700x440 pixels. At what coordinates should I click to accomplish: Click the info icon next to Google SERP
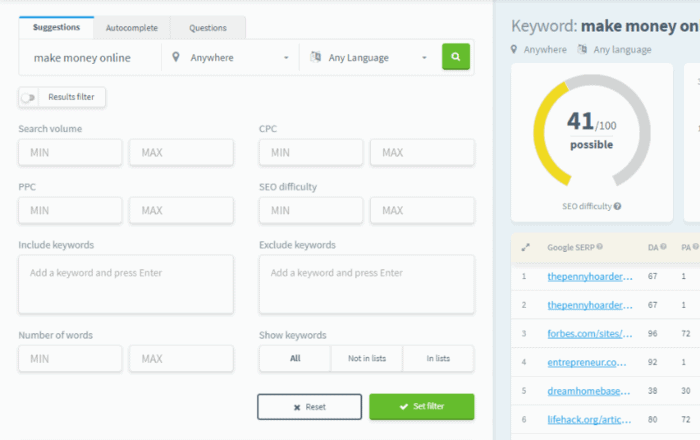[600, 246]
